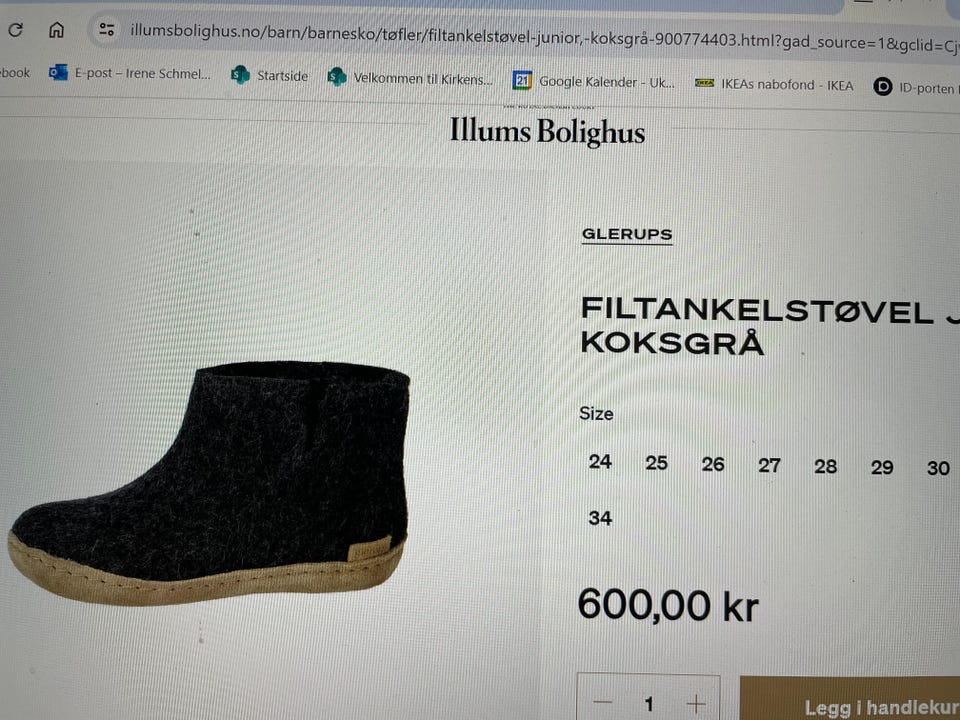Open the ID-porten bookmark
960x720 pixels.
tap(915, 88)
